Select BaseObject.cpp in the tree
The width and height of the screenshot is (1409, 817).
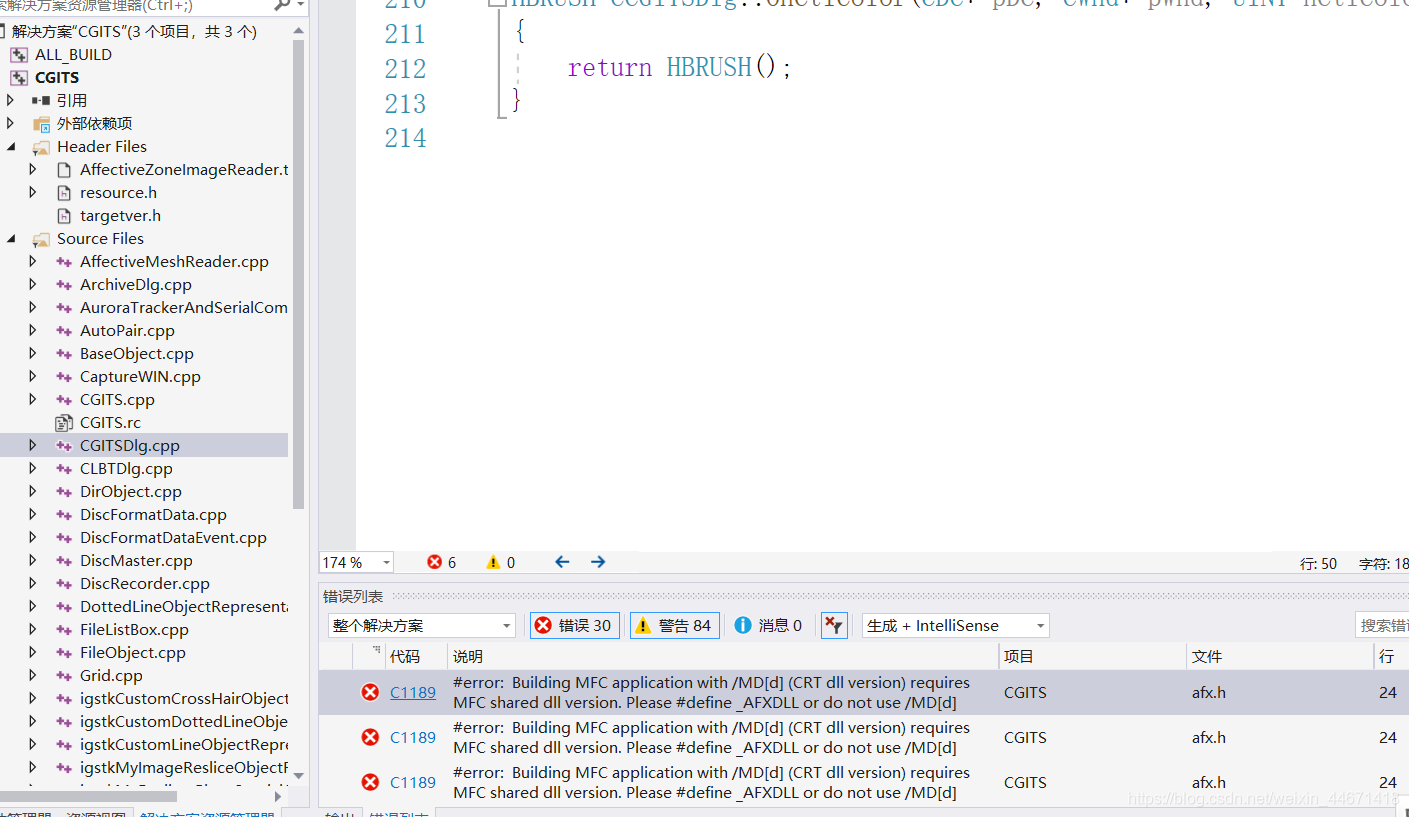point(137,353)
